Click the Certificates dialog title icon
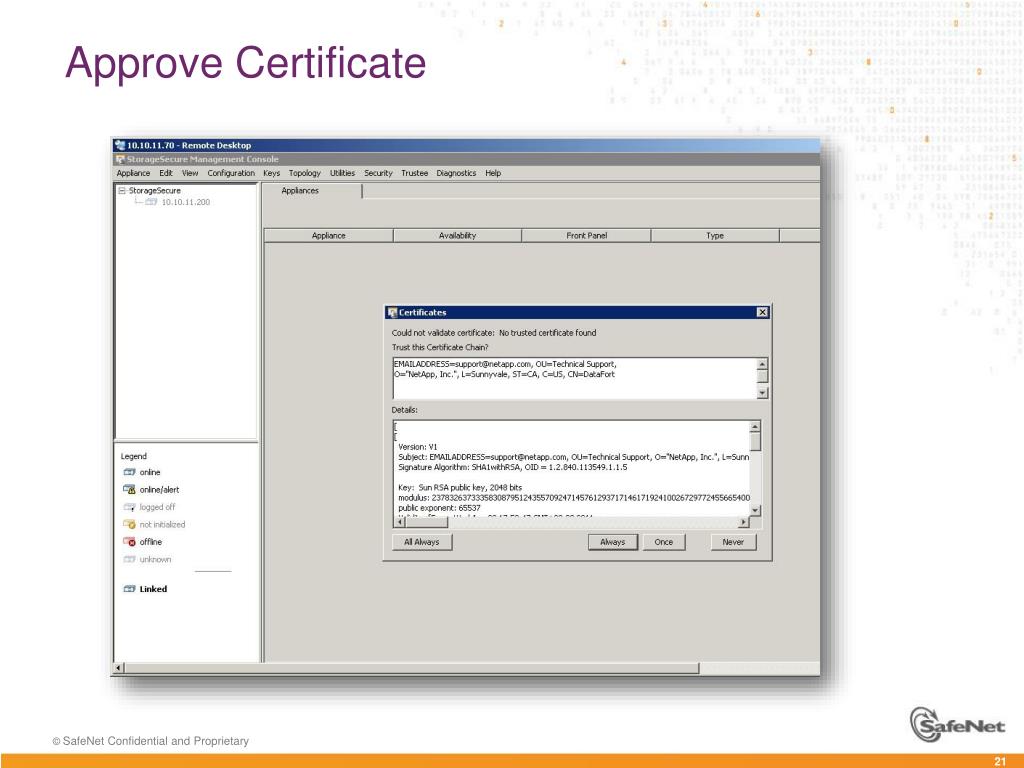The height and width of the screenshot is (768, 1024). (392, 312)
